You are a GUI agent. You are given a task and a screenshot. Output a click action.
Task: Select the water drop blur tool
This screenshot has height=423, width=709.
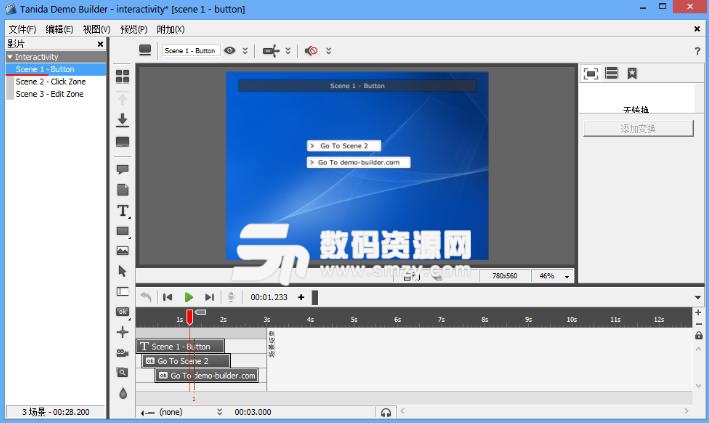(123, 393)
